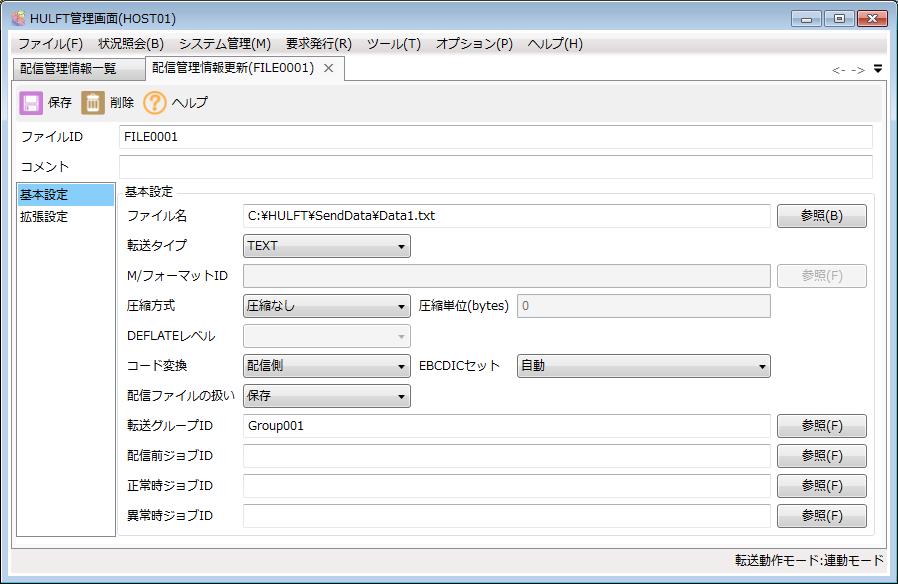Click 参照(F) button for 転送グループID
898x584 pixels.
pos(821,426)
